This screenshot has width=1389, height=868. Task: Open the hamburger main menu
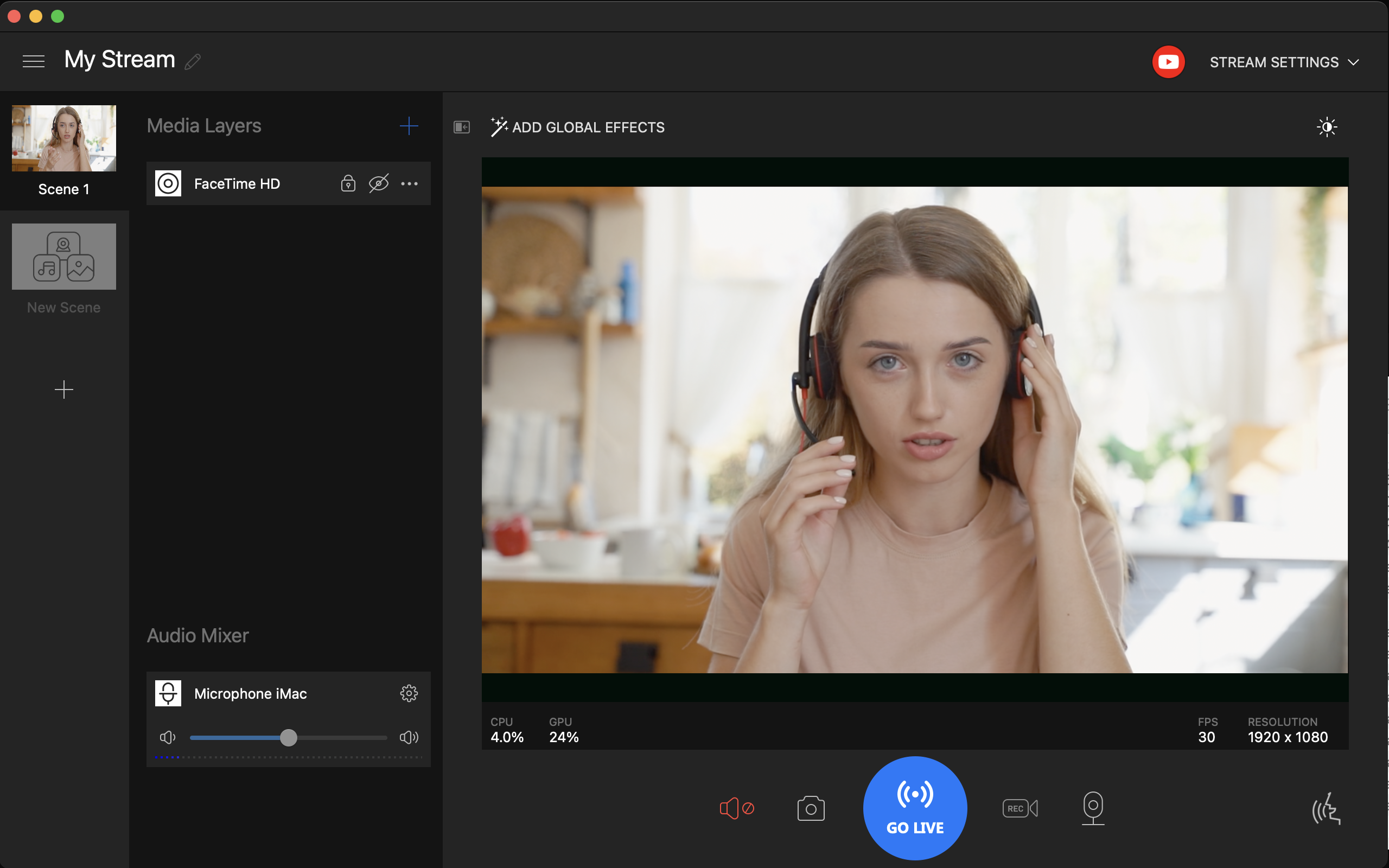pos(33,61)
